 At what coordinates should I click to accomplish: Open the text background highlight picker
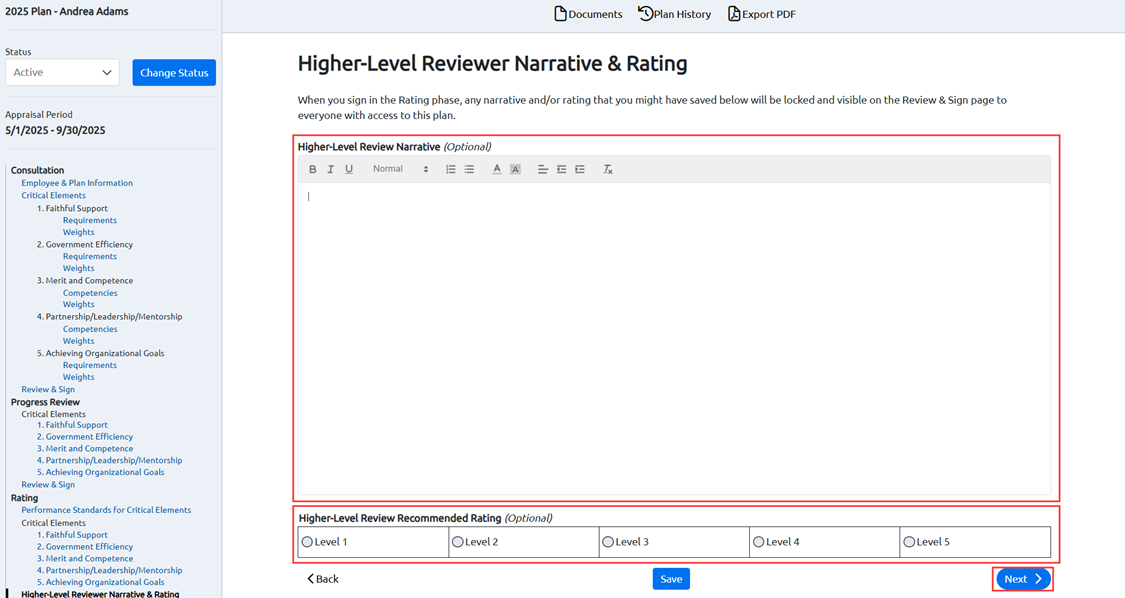point(515,169)
